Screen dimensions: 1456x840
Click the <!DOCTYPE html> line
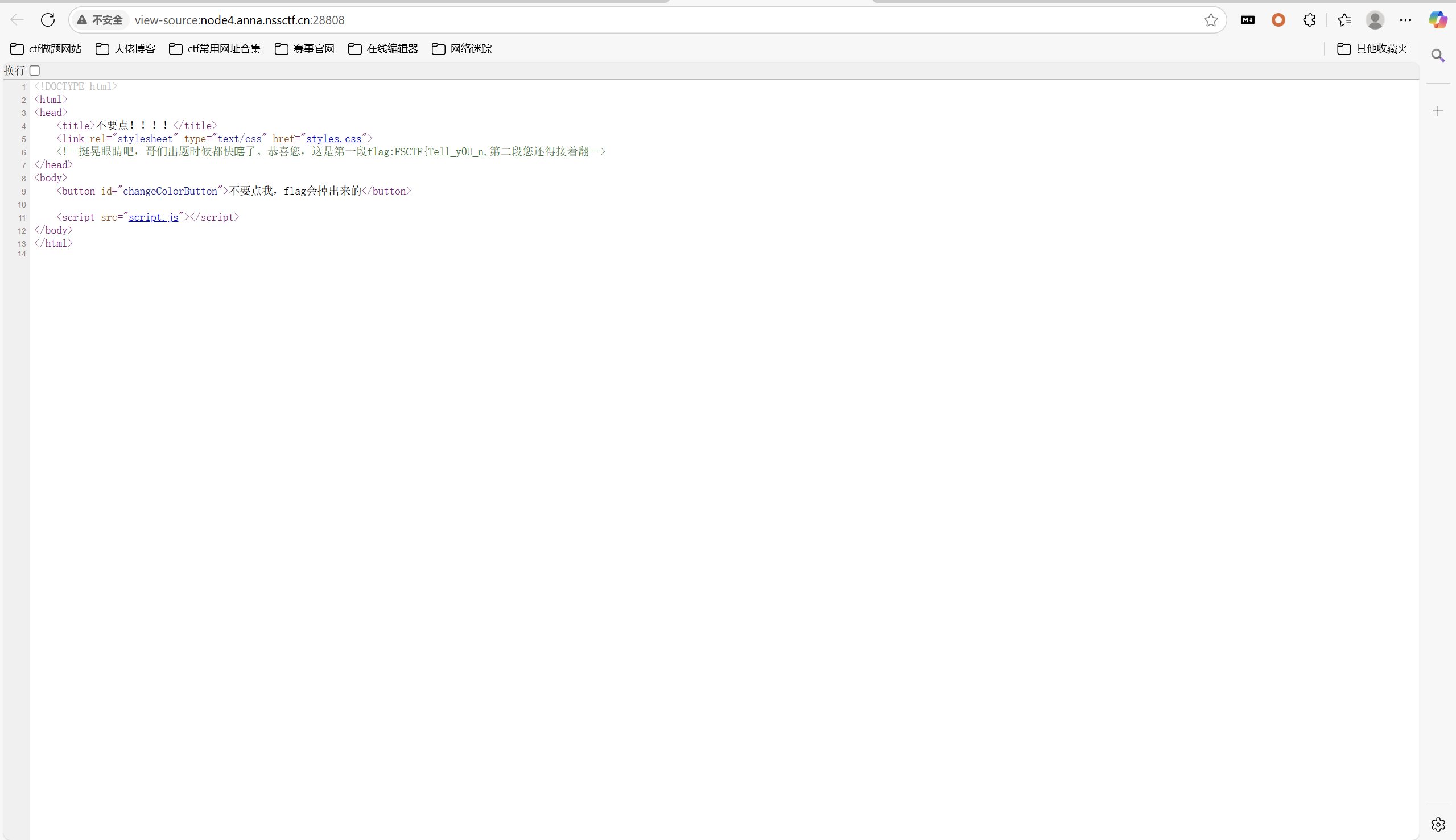coord(76,86)
